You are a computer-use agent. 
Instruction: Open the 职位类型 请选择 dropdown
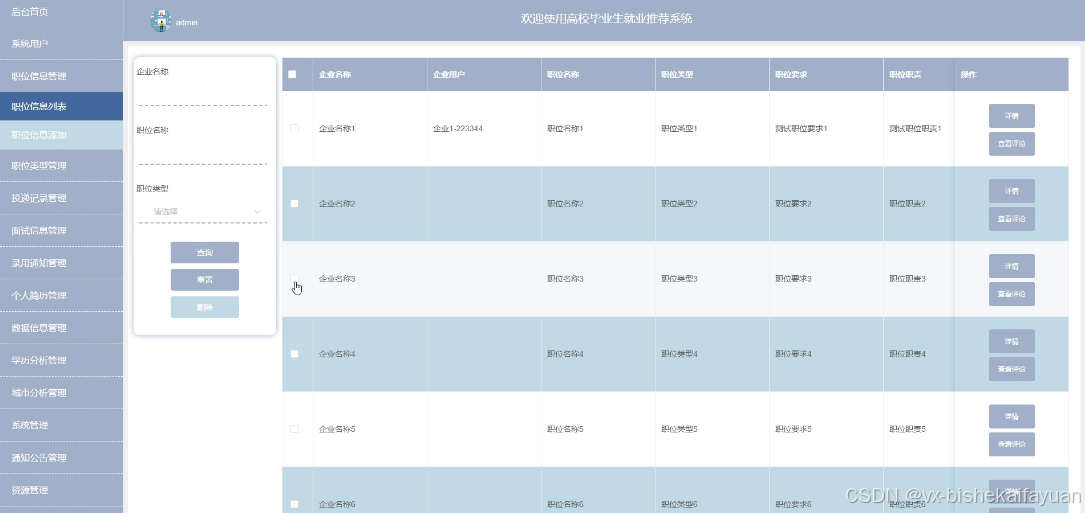[x=203, y=211]
